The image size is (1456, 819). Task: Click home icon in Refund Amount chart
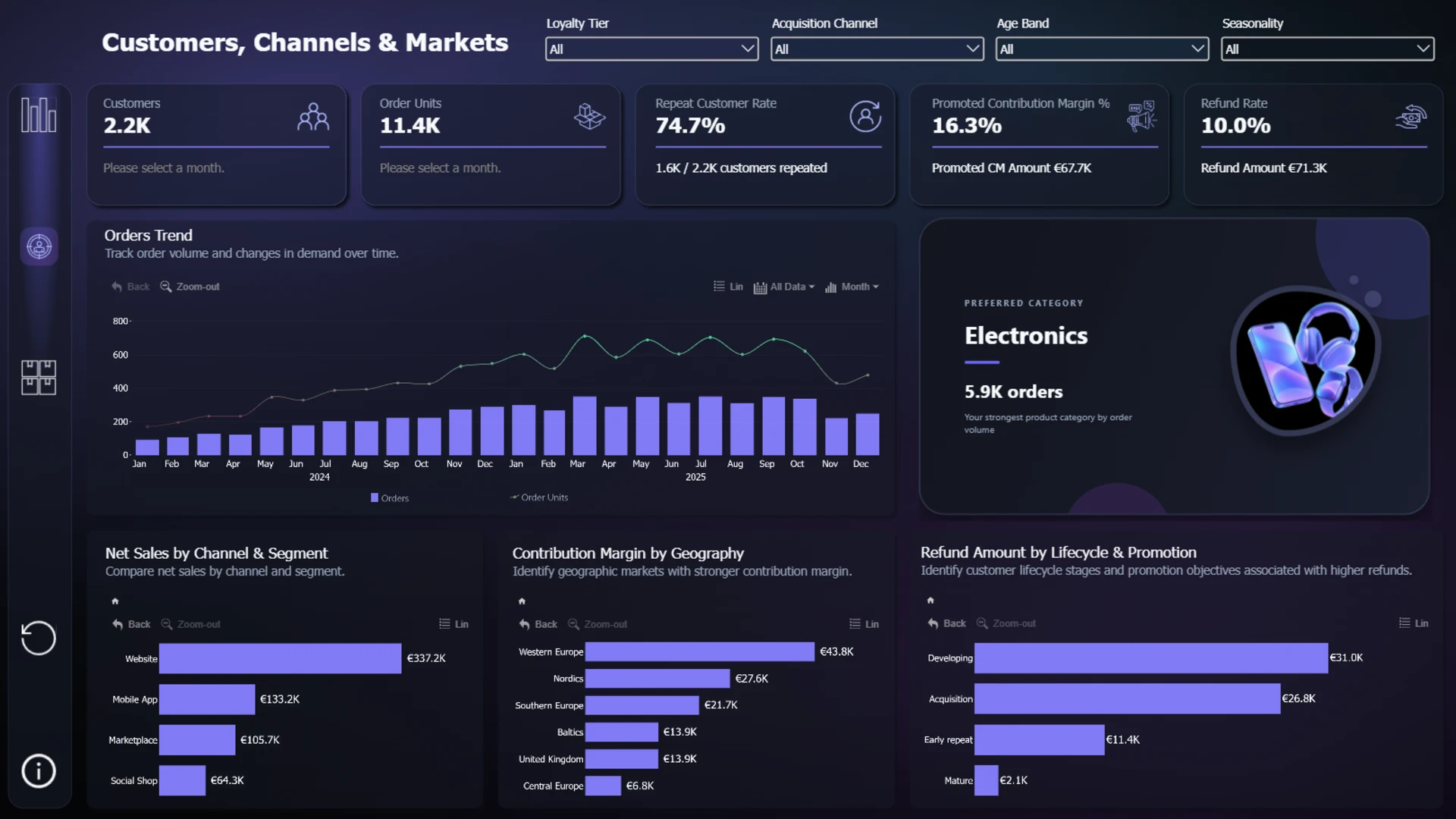[930, 601]
